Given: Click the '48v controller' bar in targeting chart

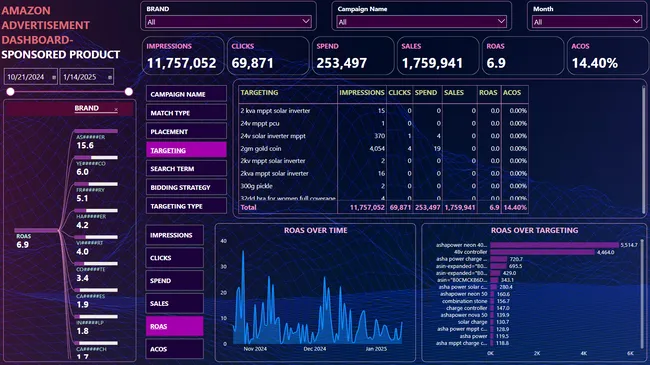Looking at the screenshot, I should (542, 252).
